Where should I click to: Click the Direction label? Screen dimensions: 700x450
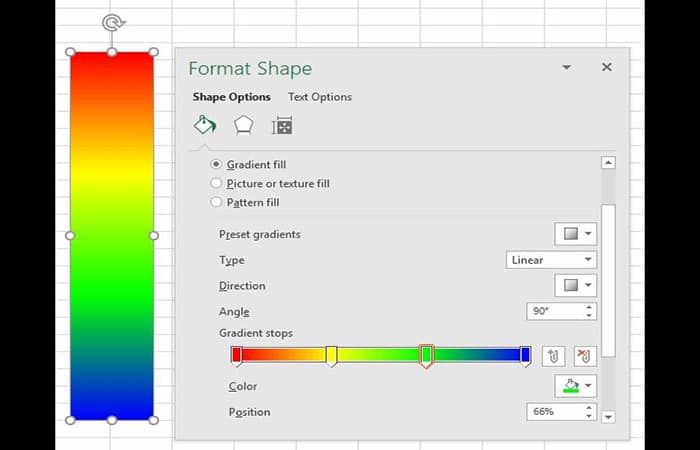click(x=242, y=286)
